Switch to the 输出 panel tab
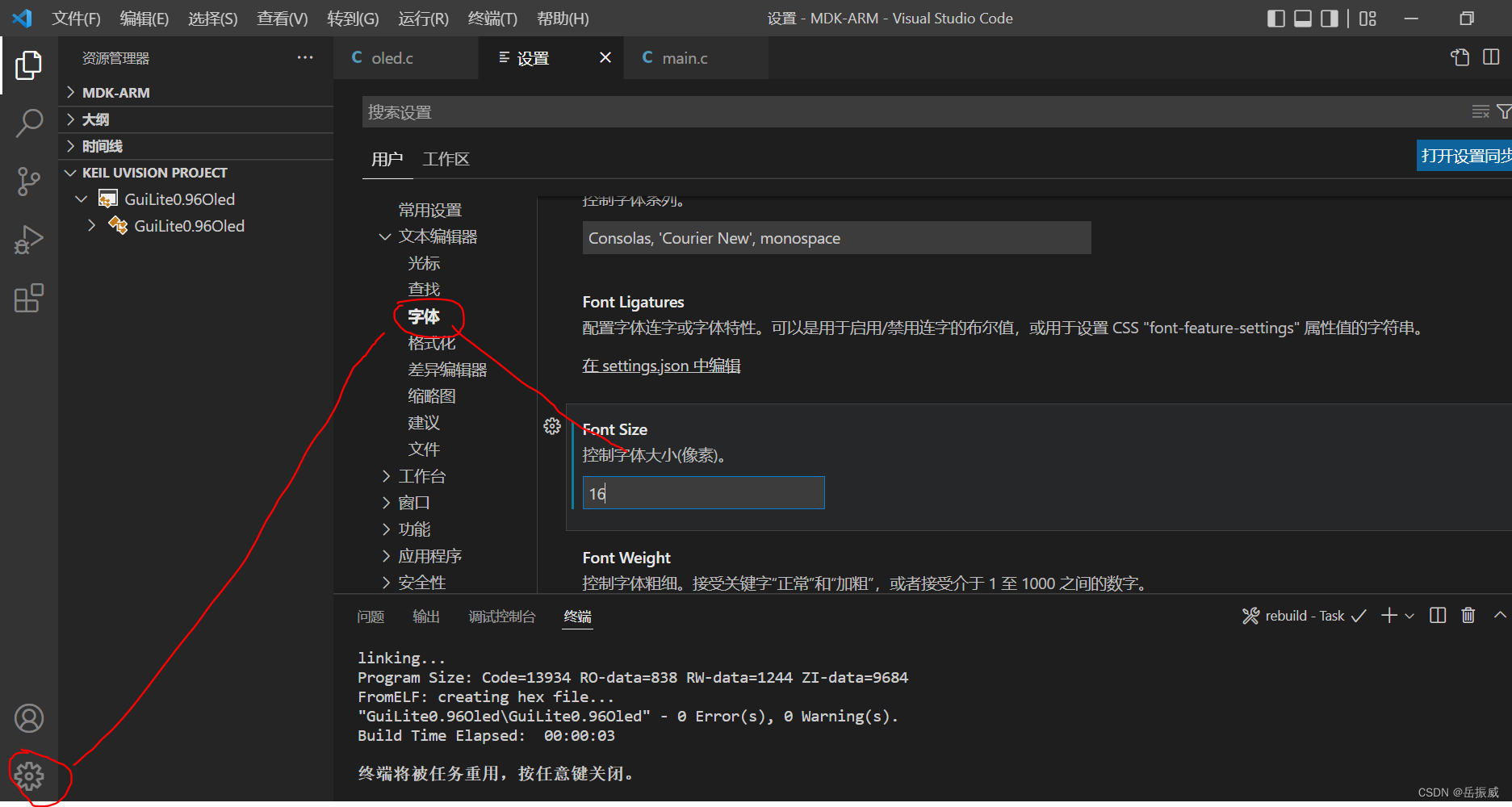The height and width of the screenshot is (807, 1512). point(426,617)
